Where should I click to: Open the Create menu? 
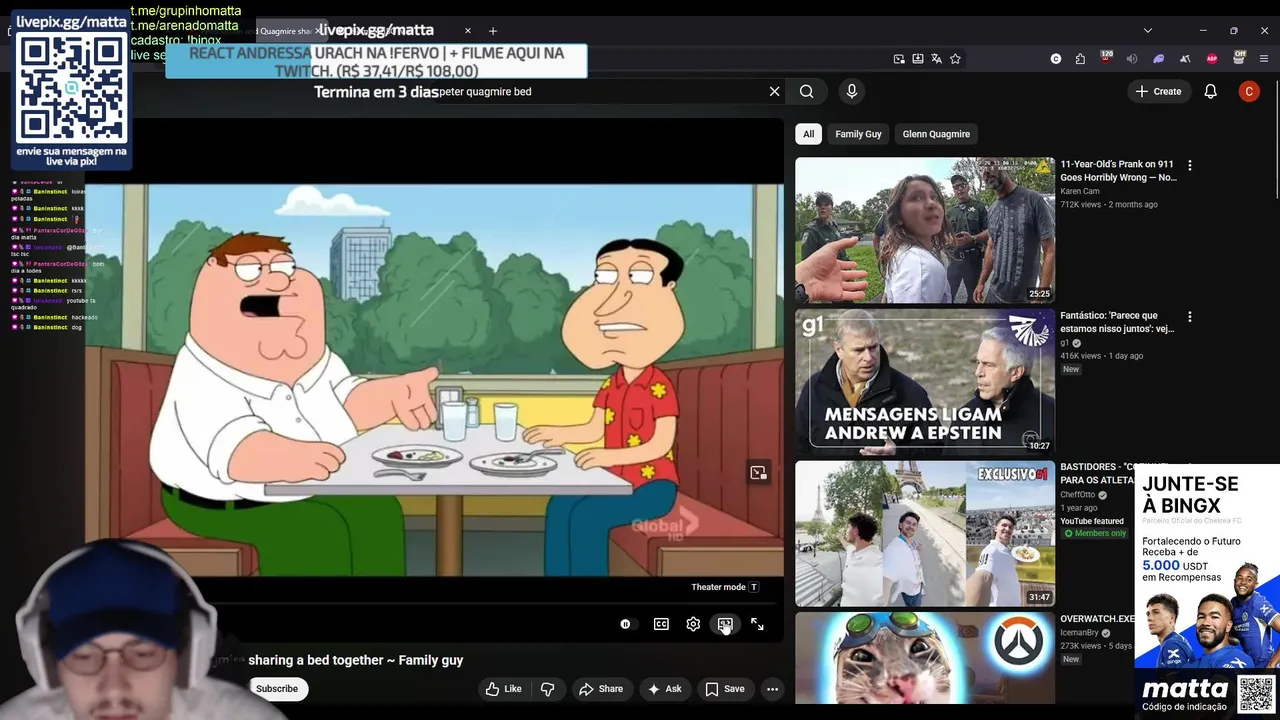(x=1158, y=91)
